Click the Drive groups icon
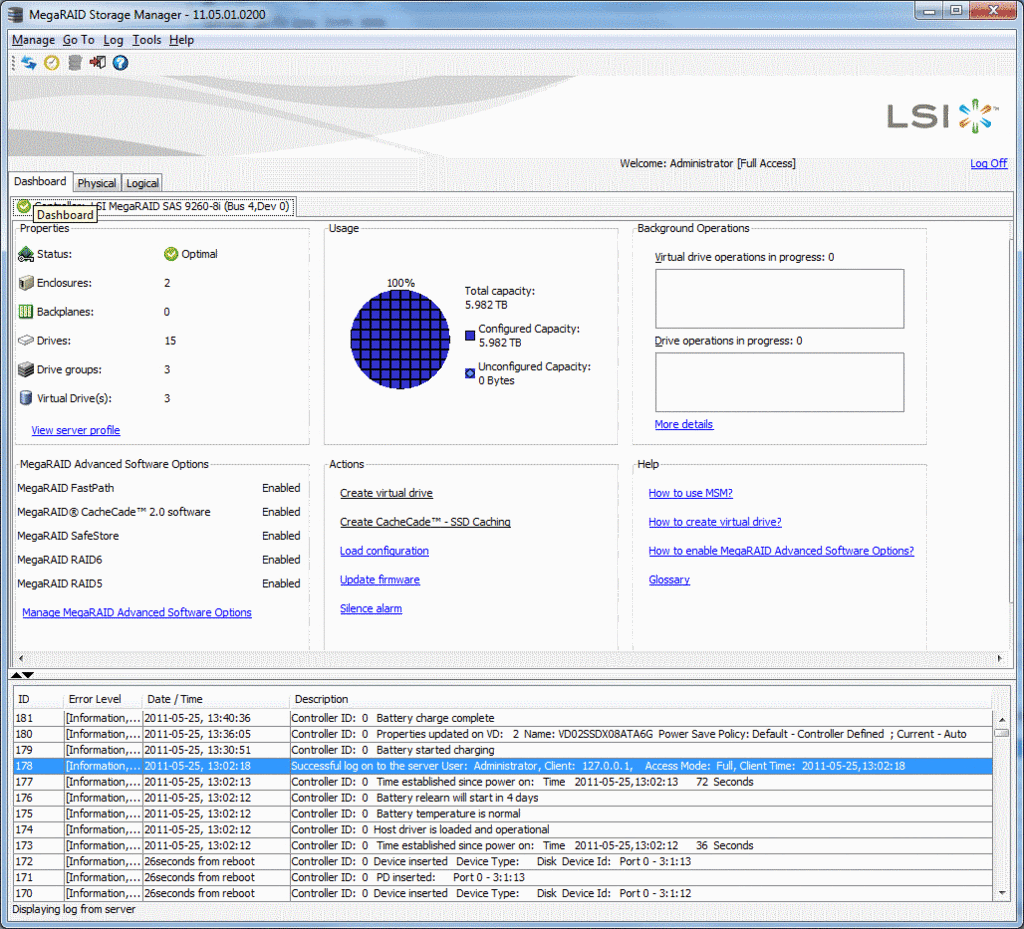Image resolution: width=1024 pixels, height=929 pixels. (x=26, y=369)
